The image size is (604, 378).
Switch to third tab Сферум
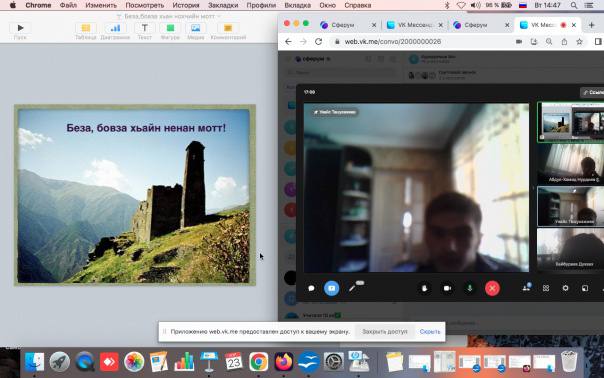476,25
